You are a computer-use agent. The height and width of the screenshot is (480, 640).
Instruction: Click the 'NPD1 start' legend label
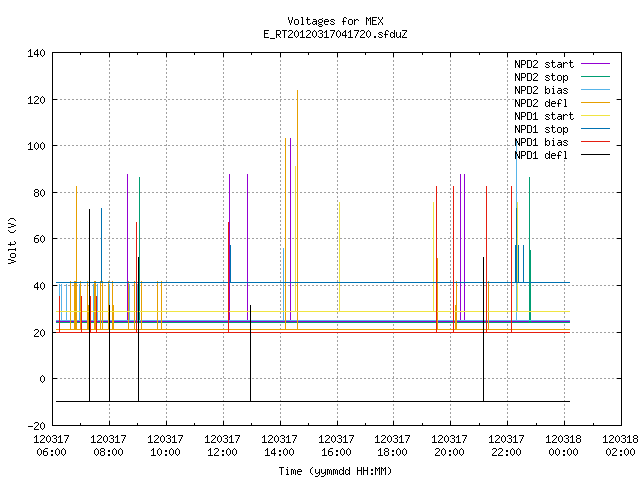pos(544,116)
